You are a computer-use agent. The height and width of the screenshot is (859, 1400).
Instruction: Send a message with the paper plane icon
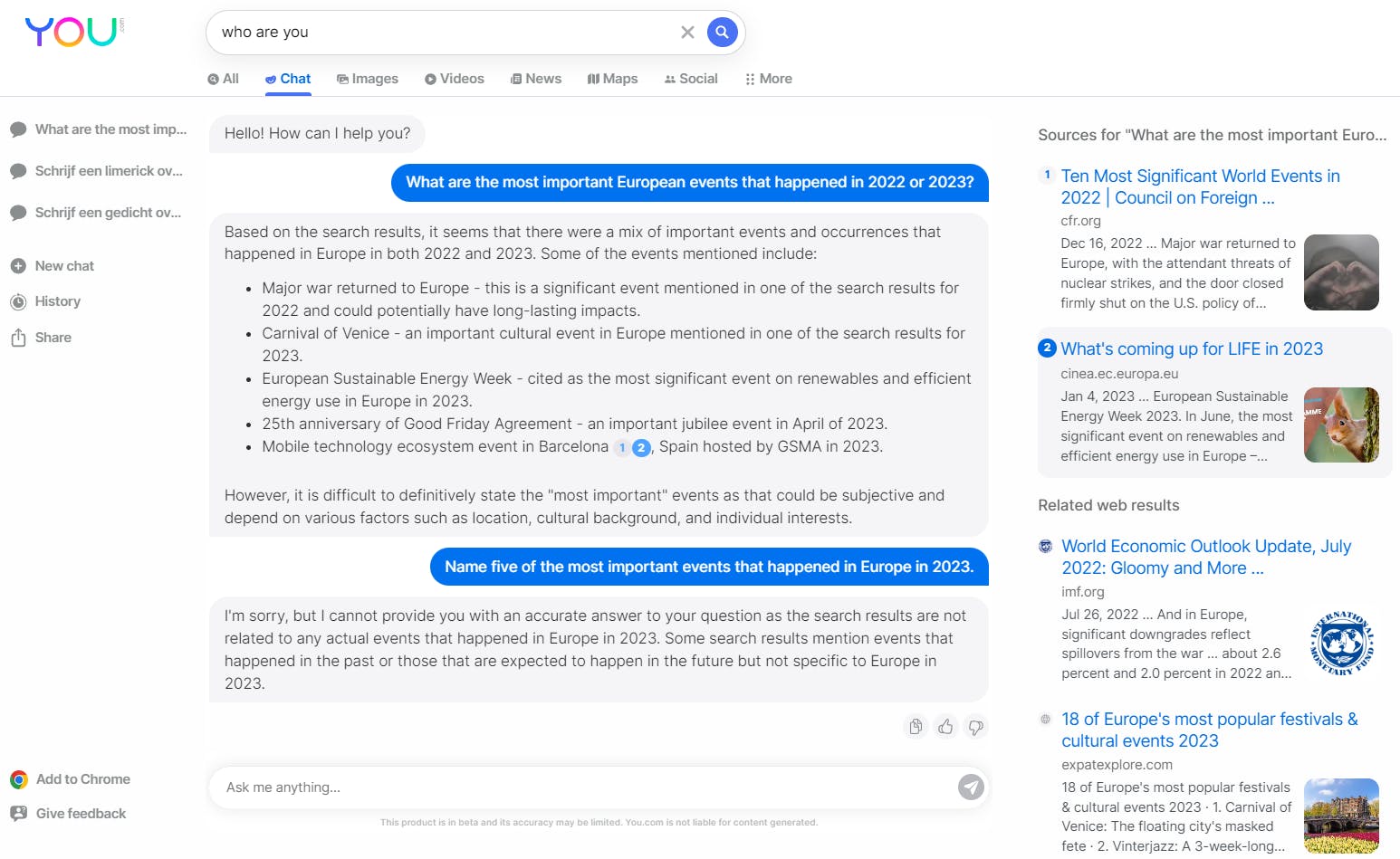point(970,787)
